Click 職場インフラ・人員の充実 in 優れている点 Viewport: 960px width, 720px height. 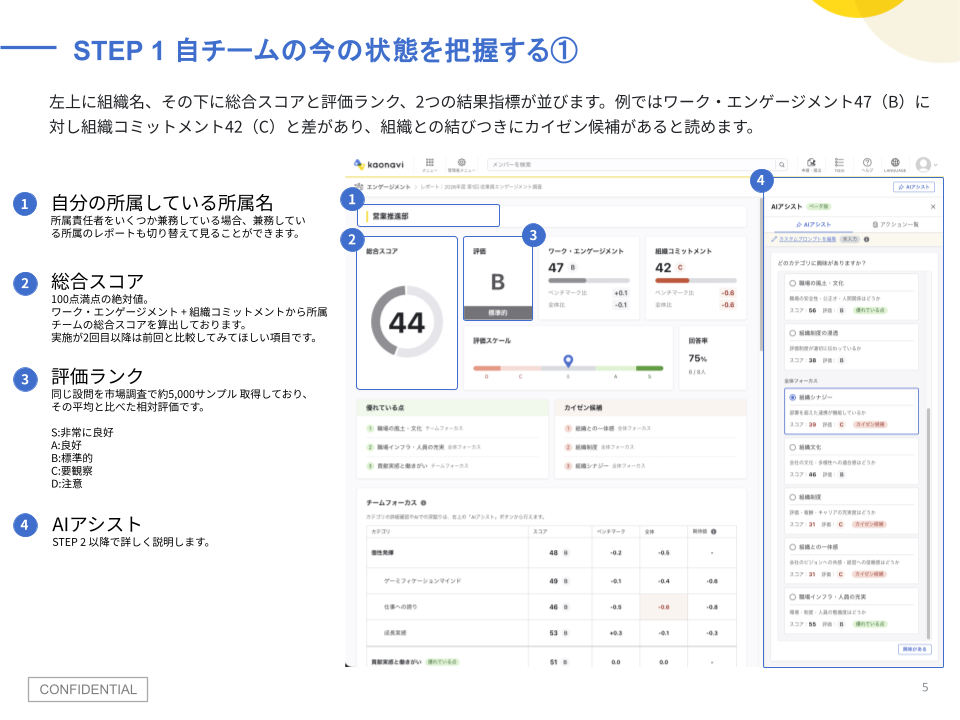(410, 448)
